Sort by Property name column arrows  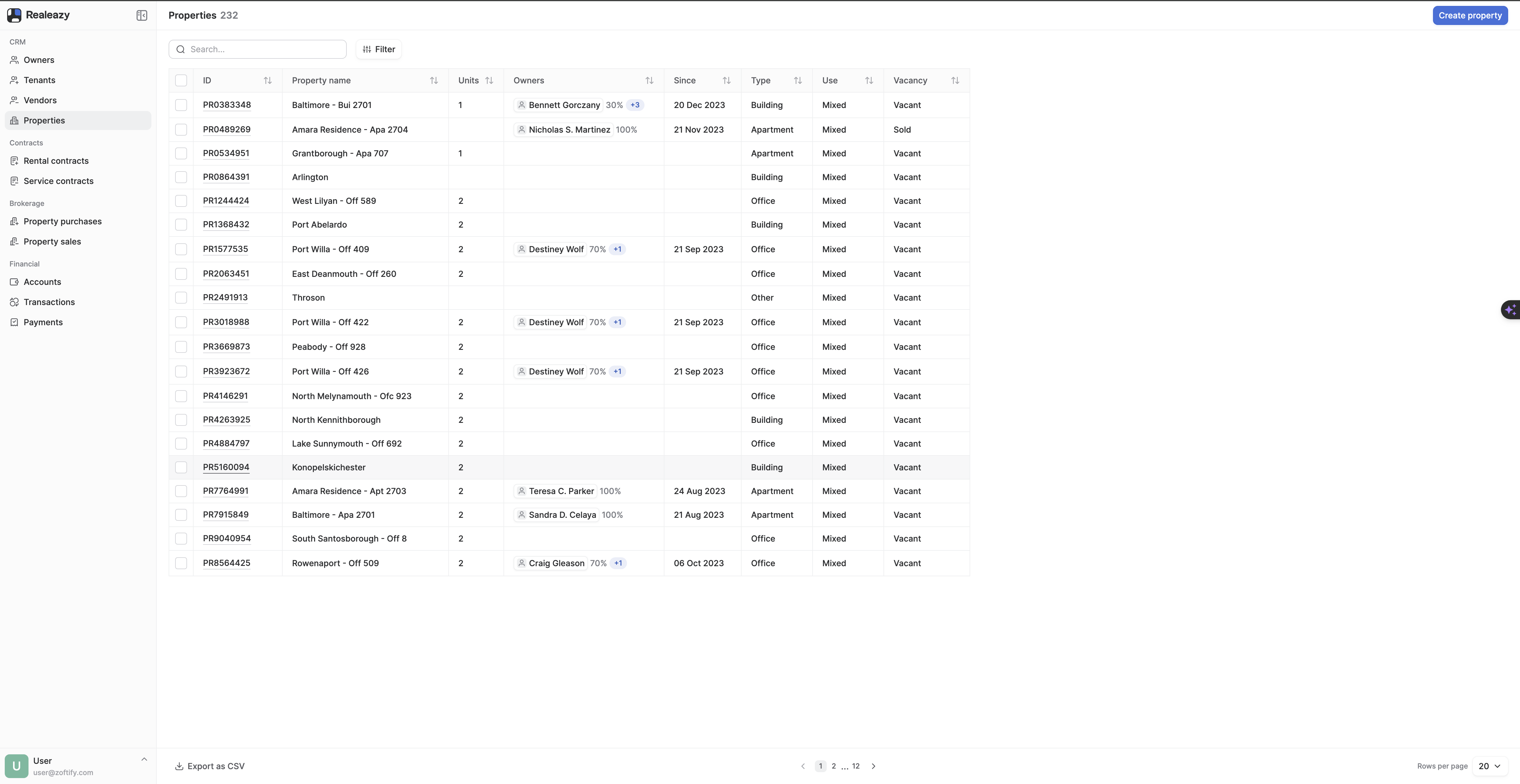(434, 81)
